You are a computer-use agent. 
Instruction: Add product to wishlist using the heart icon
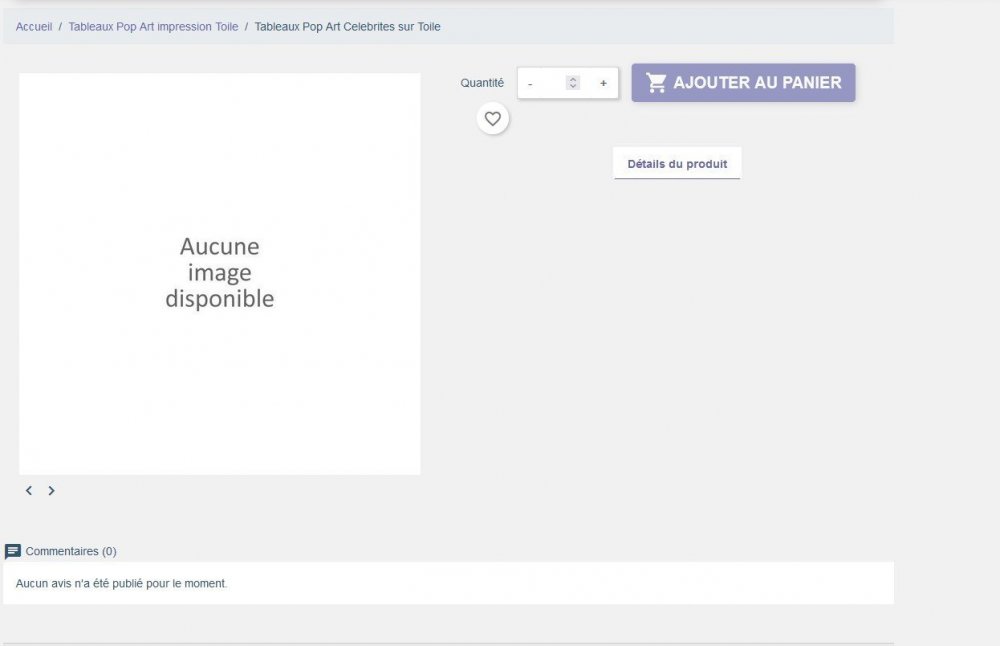click(492, 118)
